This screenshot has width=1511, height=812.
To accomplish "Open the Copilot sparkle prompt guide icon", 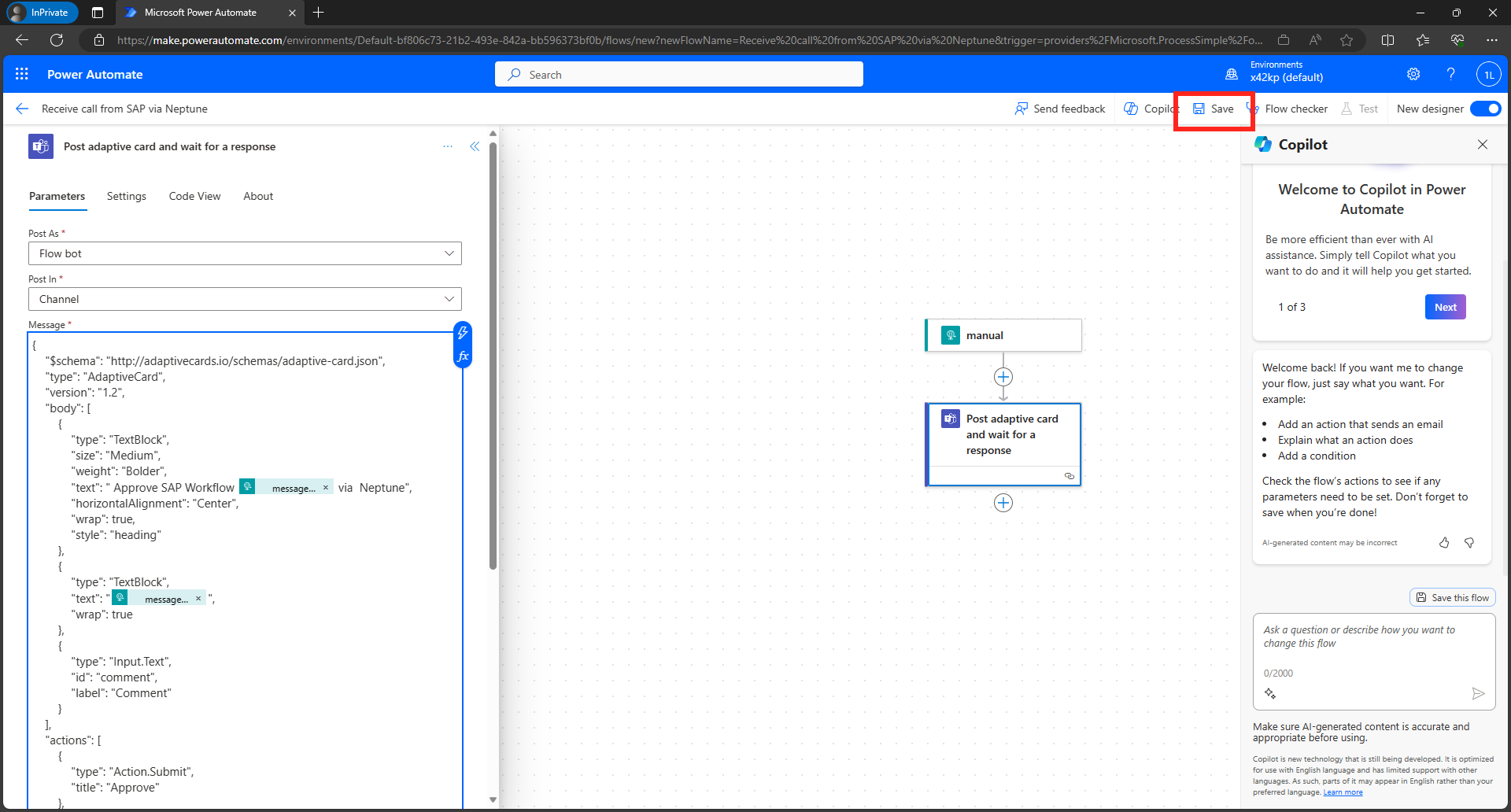I will point(1270,693).
